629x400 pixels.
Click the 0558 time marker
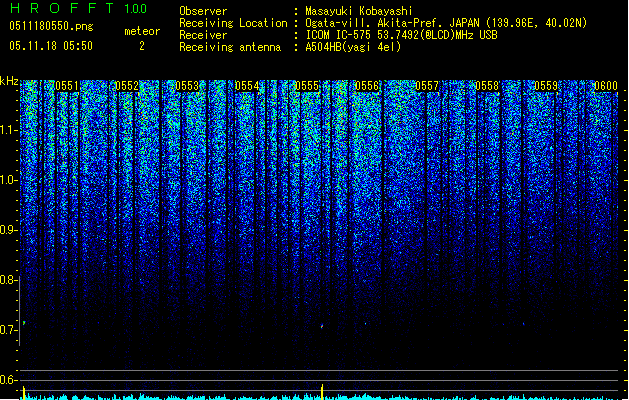click(487, 86)
